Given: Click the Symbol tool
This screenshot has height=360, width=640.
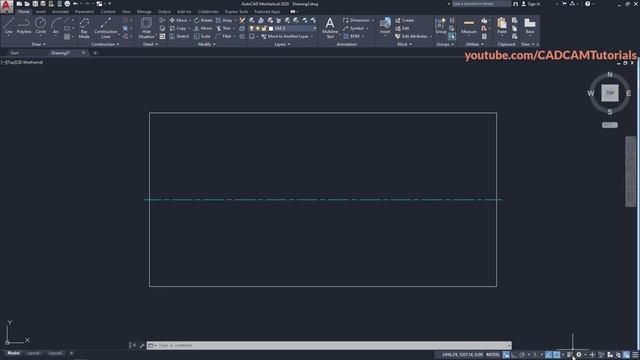Looking at the screenshot, I should 353,28.
